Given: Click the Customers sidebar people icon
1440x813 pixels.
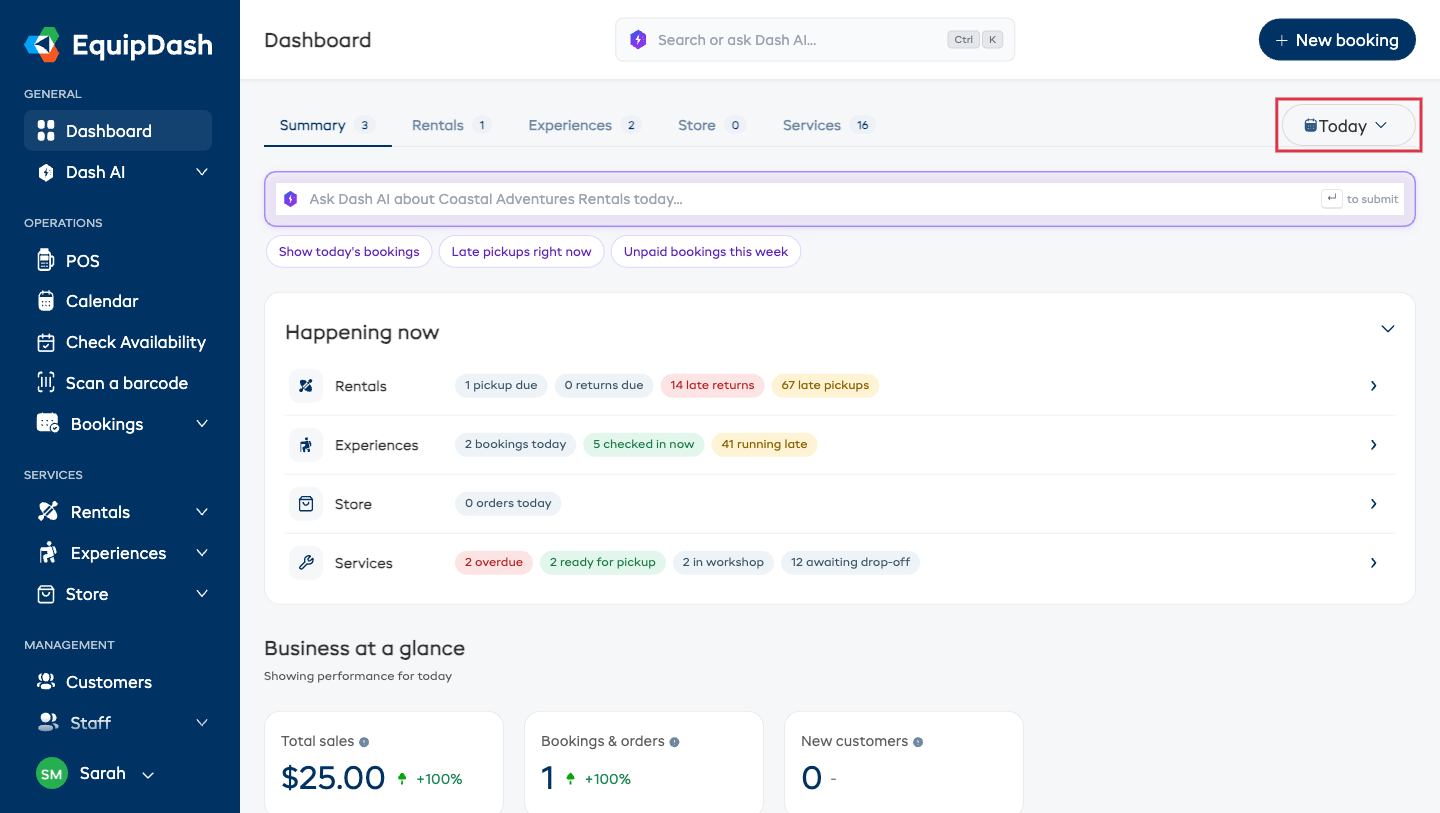Looking at the screenshot, I should tap(45, 682).
